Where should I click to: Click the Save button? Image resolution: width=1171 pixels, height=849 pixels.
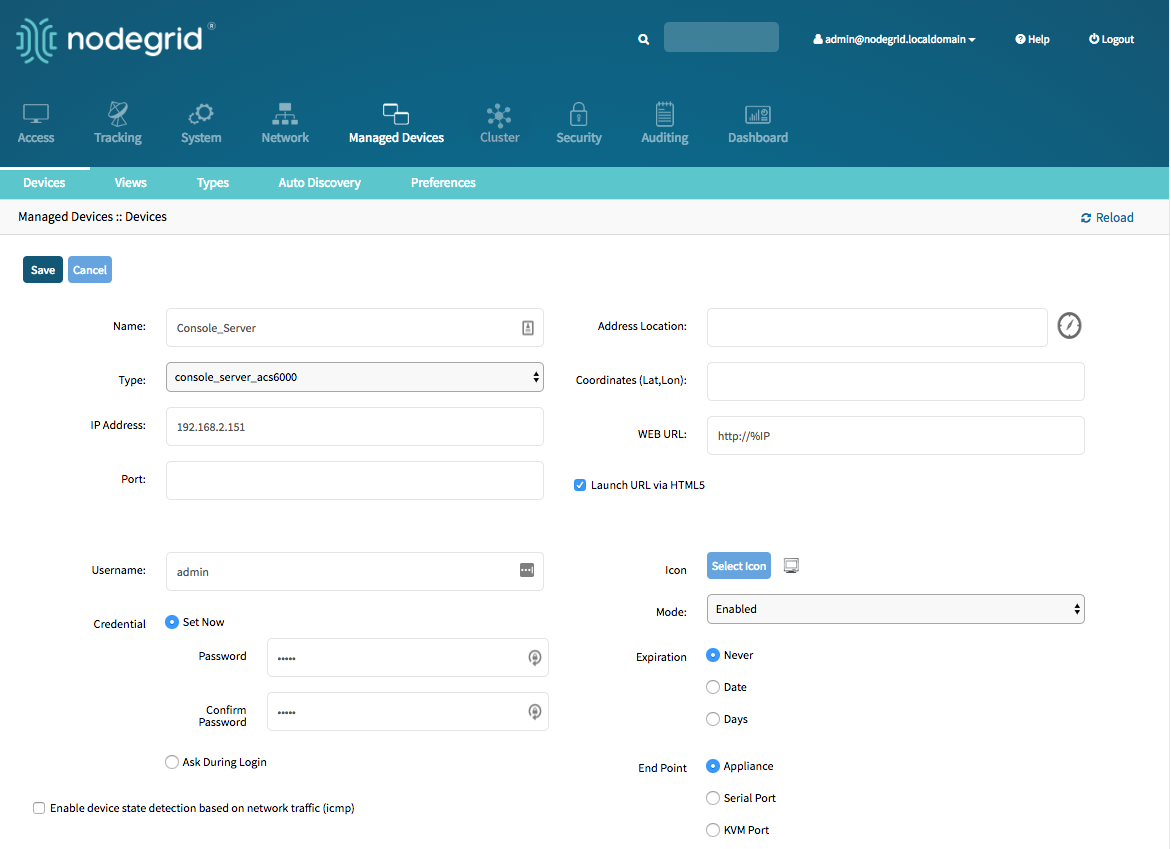click(x=43, y=270)
